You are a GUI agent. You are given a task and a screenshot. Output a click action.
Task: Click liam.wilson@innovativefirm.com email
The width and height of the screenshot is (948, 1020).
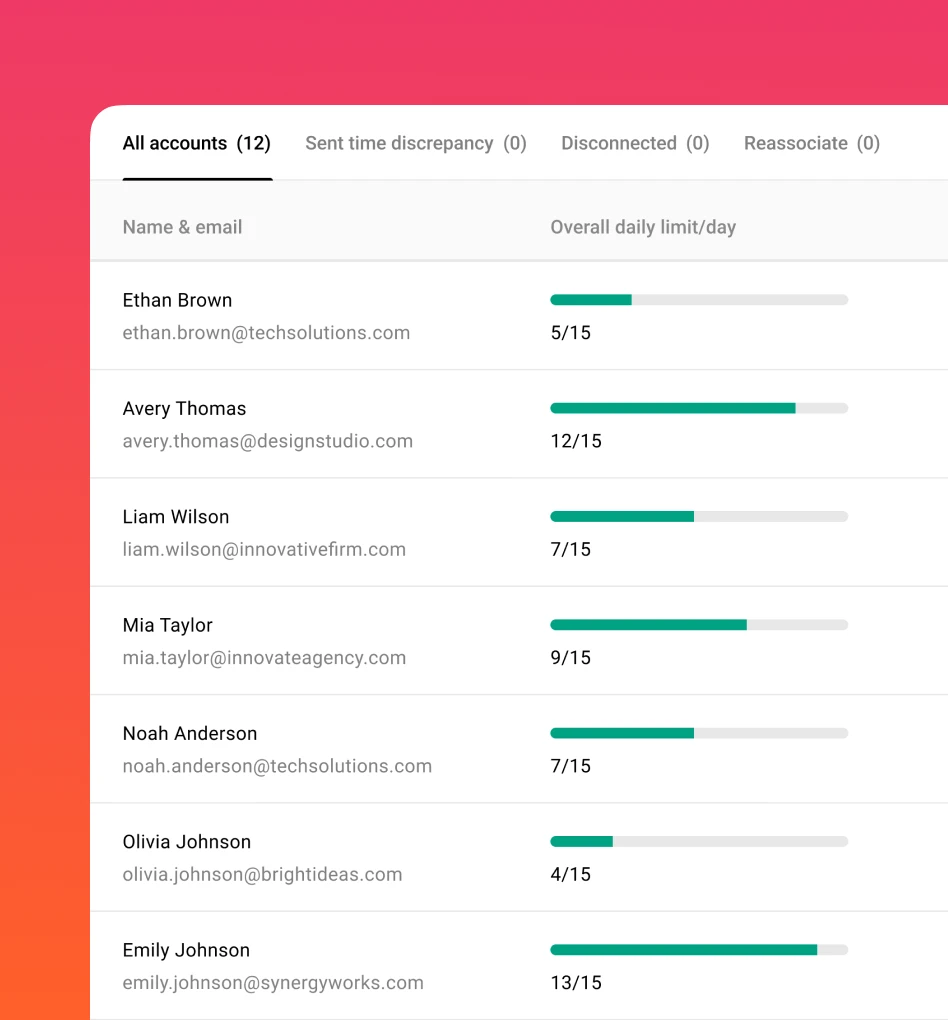coord(264,549)
